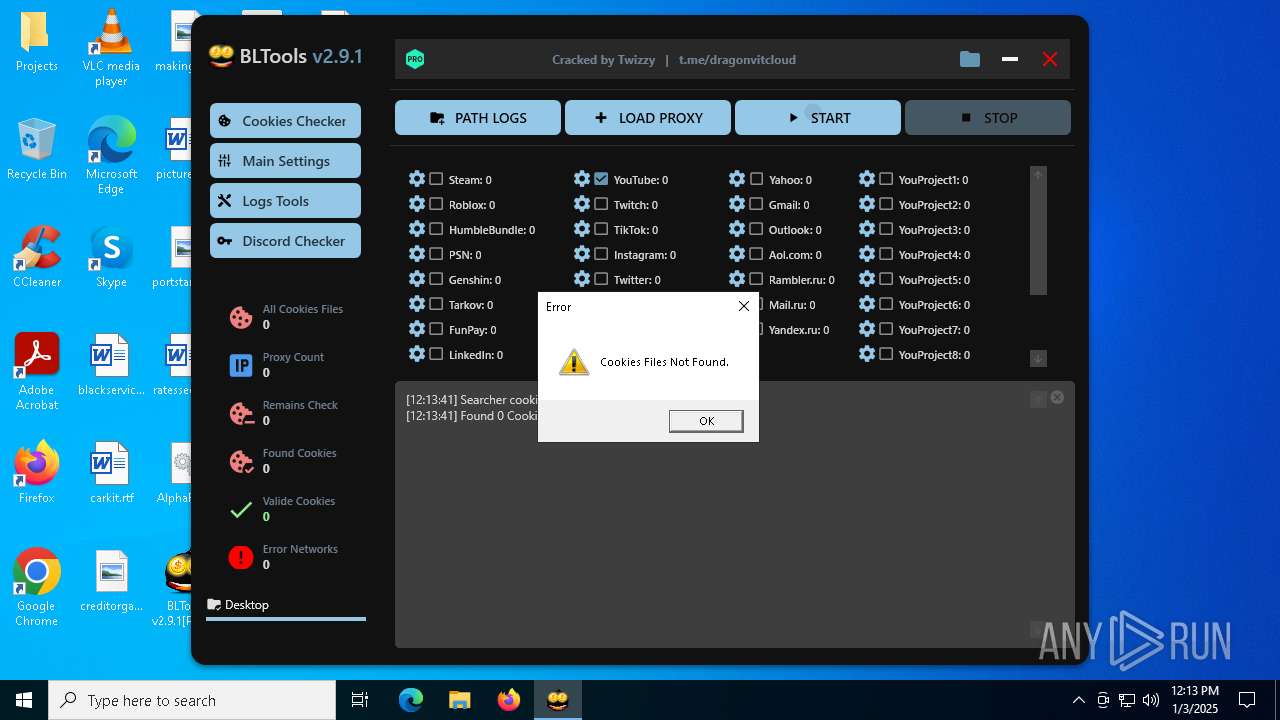Enable the Gmail checkbox
The image size is (1280, 720).
click(x=756, y=204)
